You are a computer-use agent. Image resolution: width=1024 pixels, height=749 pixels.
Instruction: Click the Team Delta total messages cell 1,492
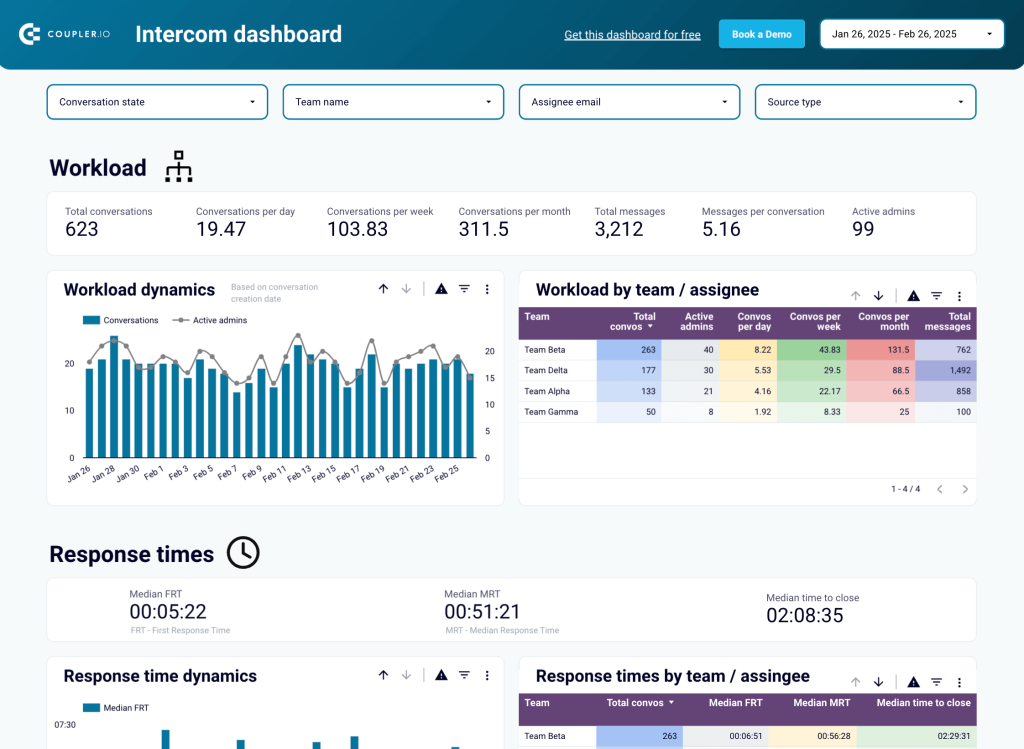(x=946, y=370)
